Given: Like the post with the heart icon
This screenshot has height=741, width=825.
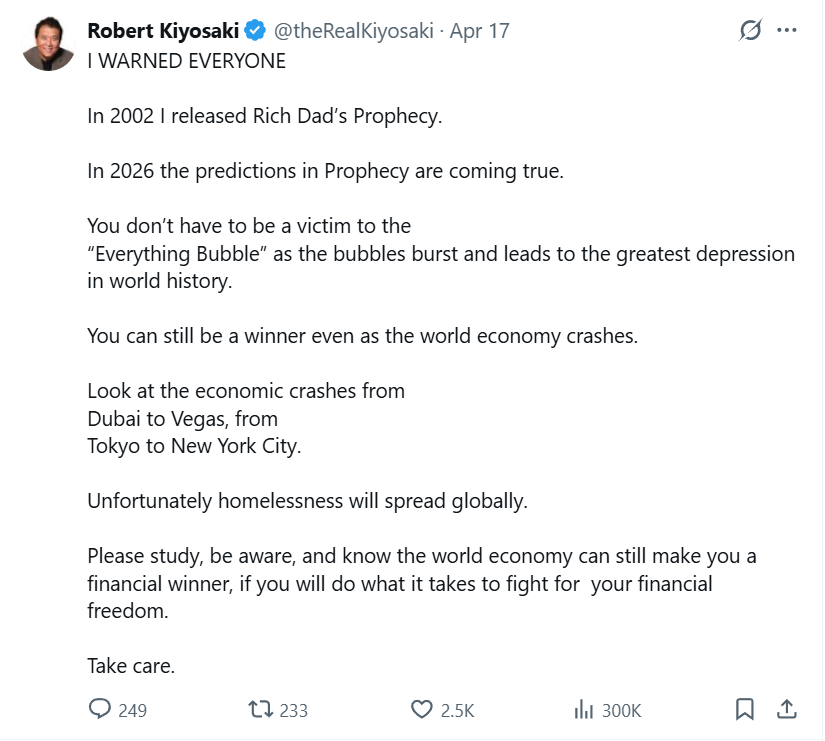Looking at the screenshot, I should (422, 709).
